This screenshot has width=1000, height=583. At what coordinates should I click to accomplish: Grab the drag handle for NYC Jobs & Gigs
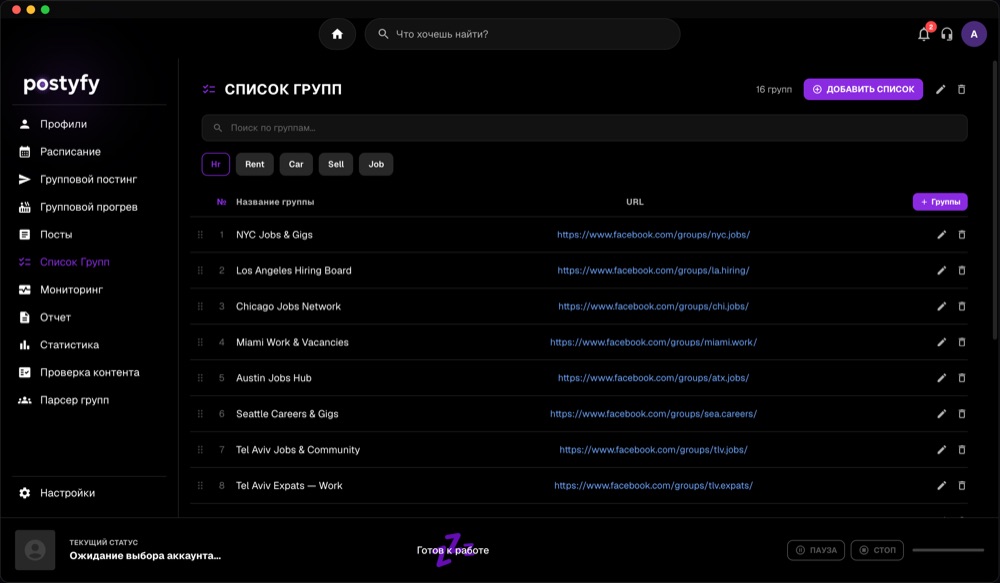(200, 235)
